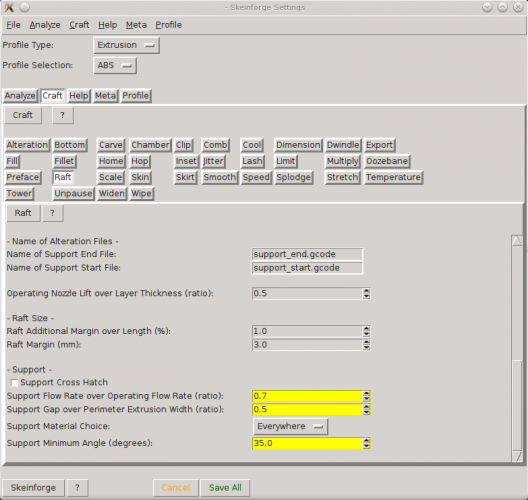
Task: Click the scrollbar up arrow in Raft panel
Action: (x=517, y=240)
